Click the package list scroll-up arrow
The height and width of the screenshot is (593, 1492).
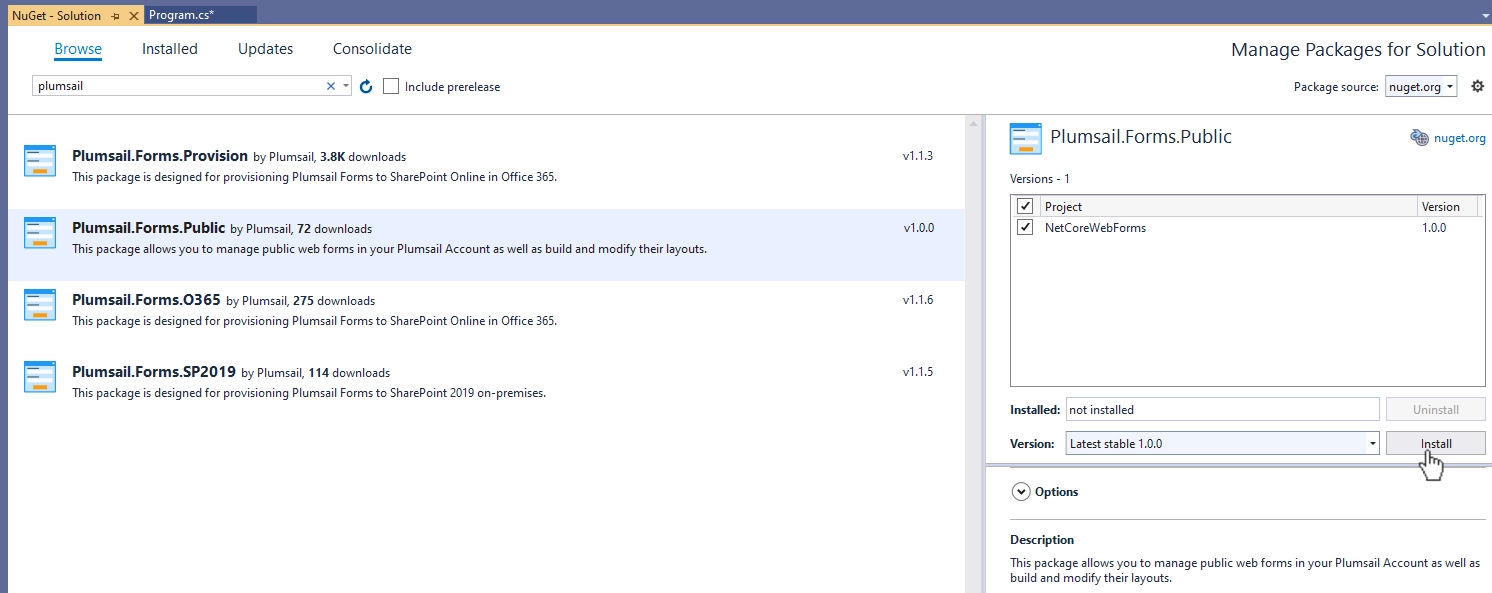[x=973, y=123]
